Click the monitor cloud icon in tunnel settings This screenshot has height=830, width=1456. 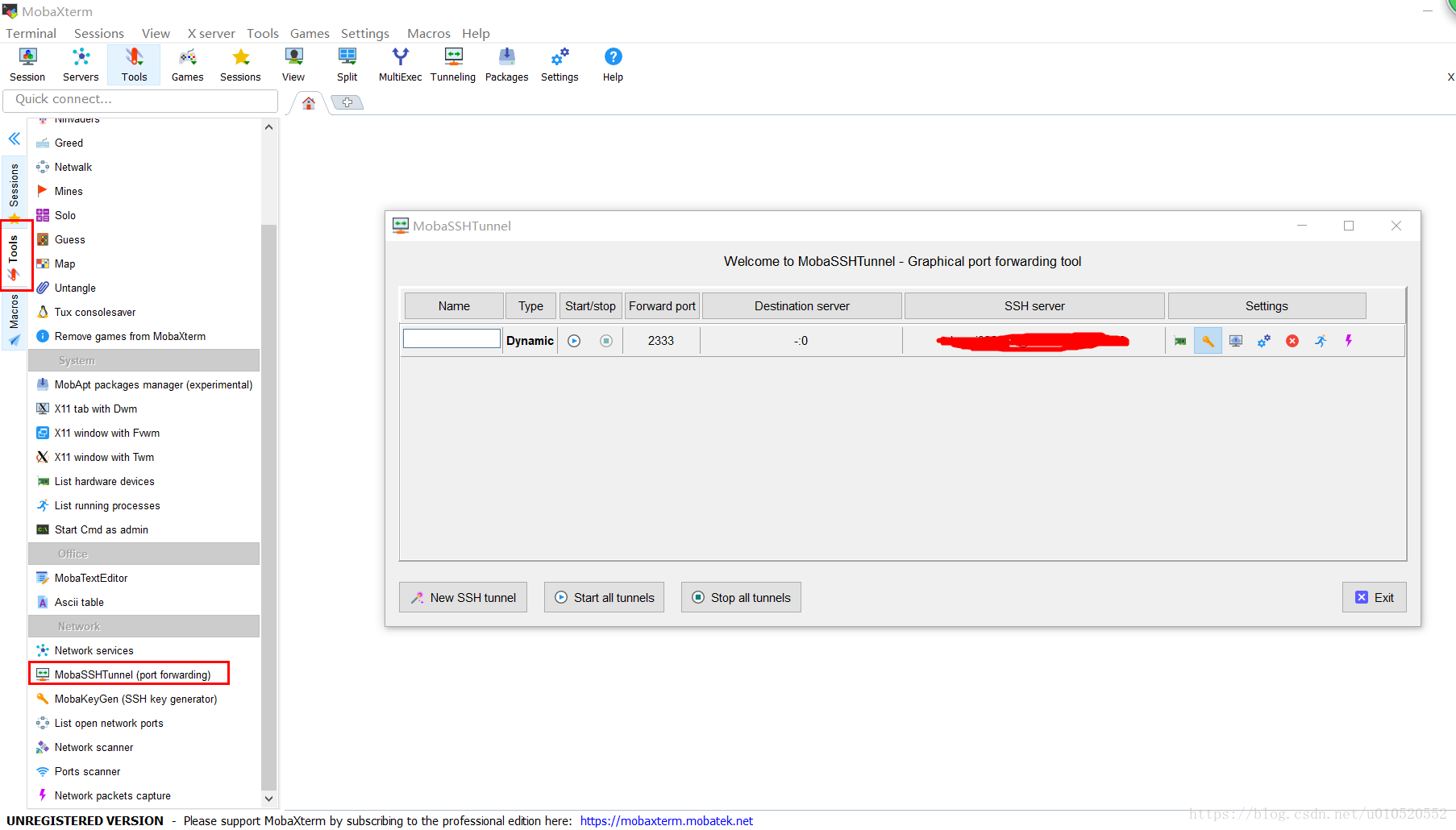click(1236, 341)
